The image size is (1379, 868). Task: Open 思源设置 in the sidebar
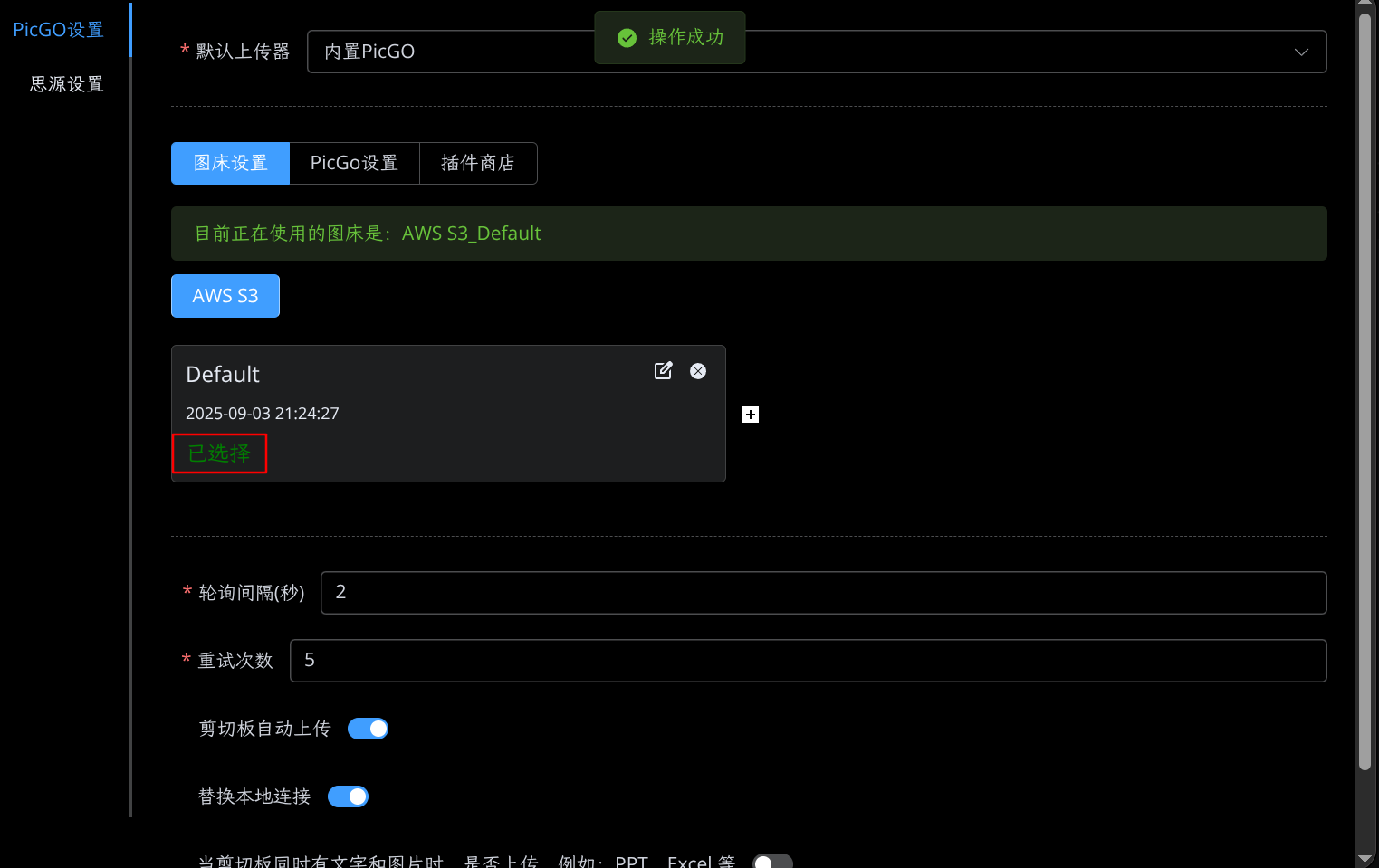coord(66,84)
